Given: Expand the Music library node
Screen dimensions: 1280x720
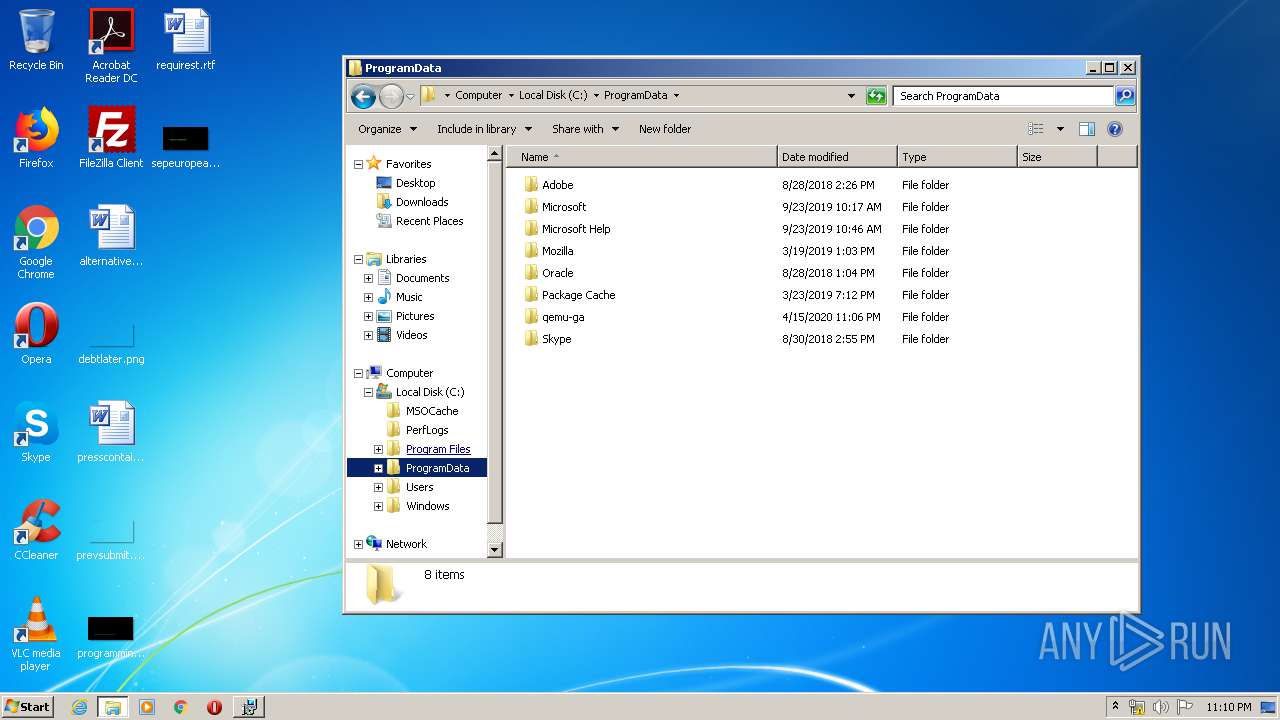Looking at the screenshot, I should click(x=368, y=297).
